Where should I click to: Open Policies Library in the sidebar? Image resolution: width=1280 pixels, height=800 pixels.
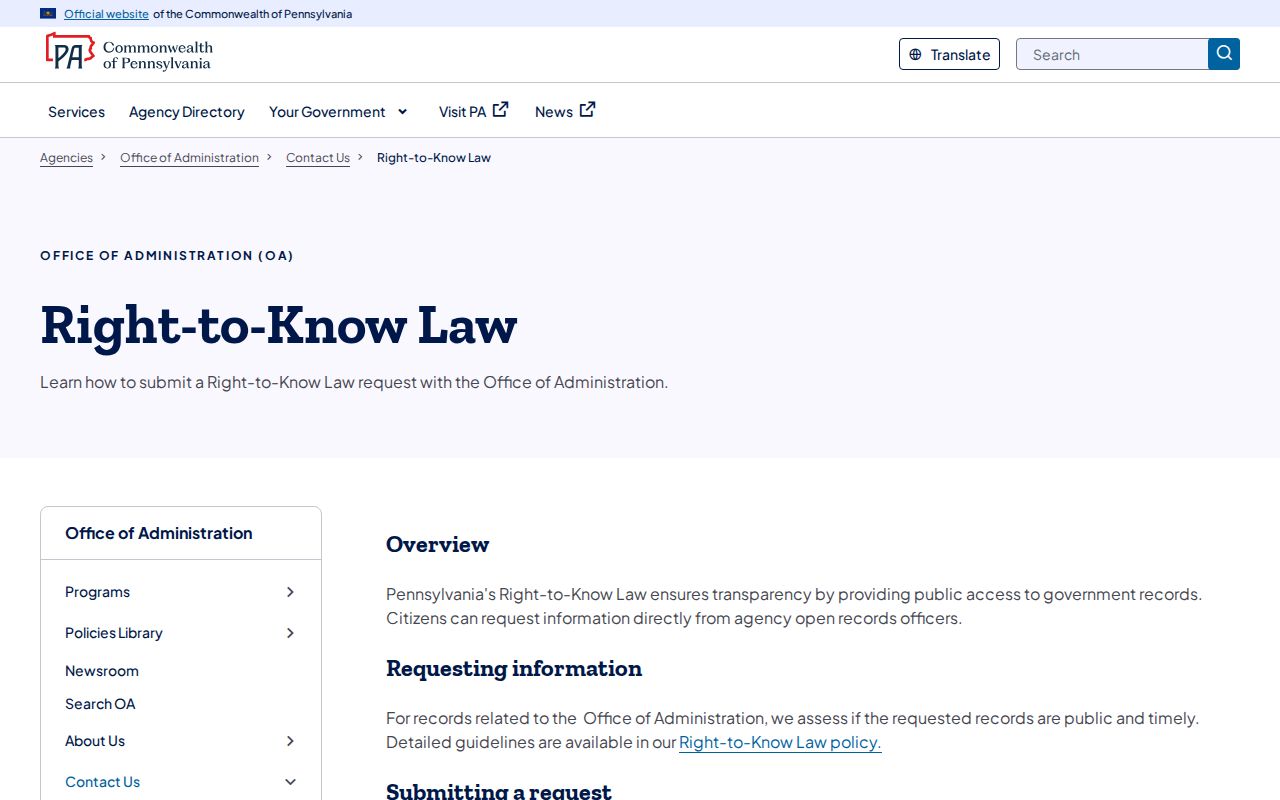[x=113, y=633]
